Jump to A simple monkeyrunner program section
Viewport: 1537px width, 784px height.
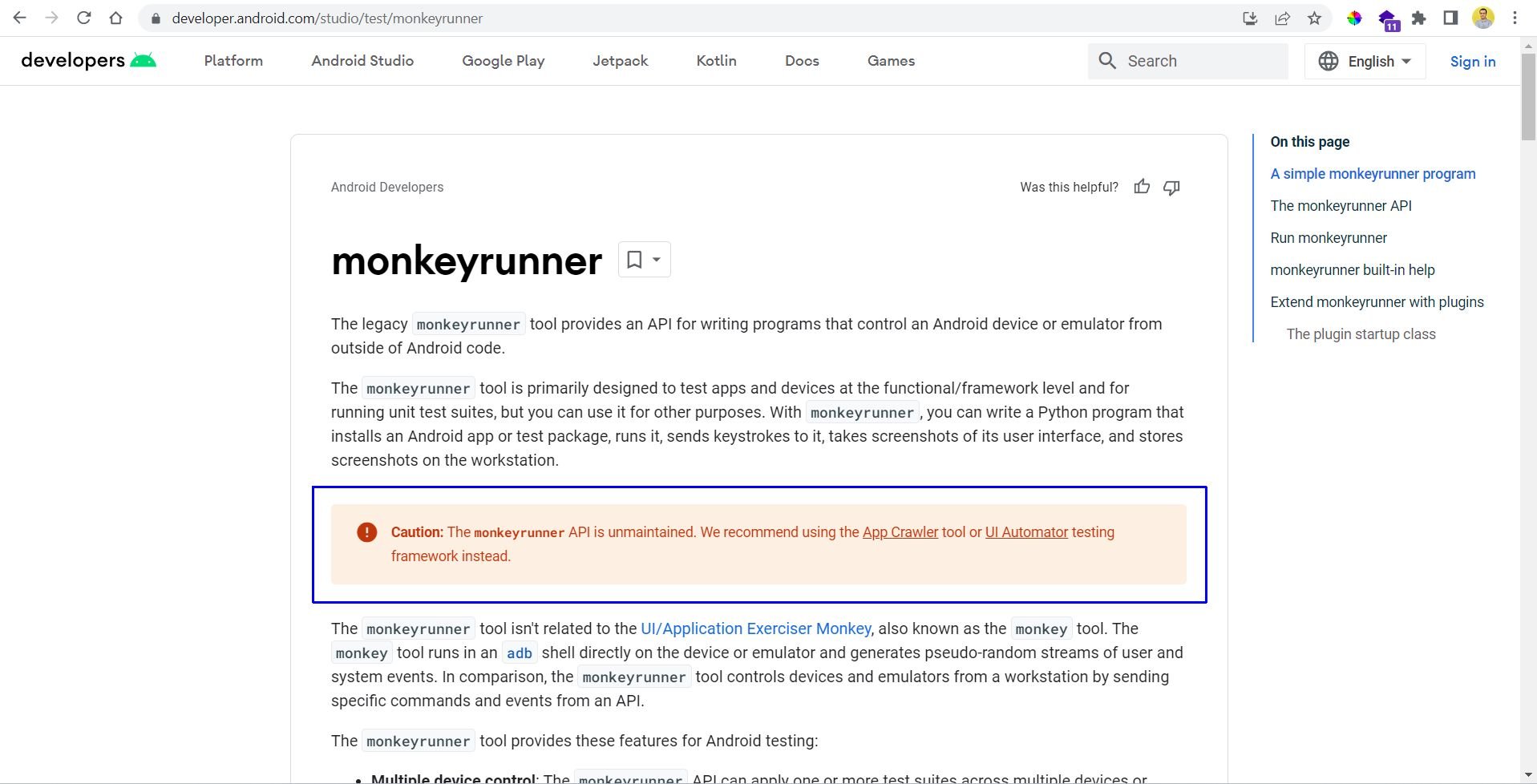tap(1373, 174)
